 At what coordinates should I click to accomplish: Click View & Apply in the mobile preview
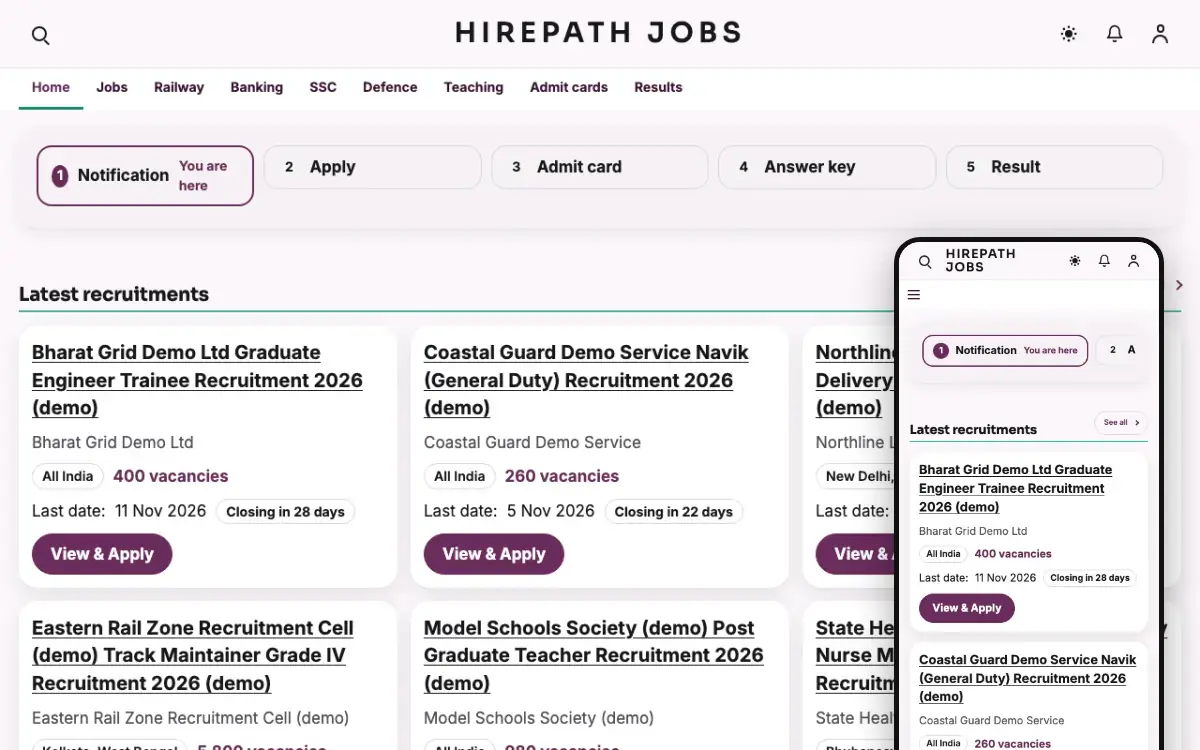coord(967,608)
